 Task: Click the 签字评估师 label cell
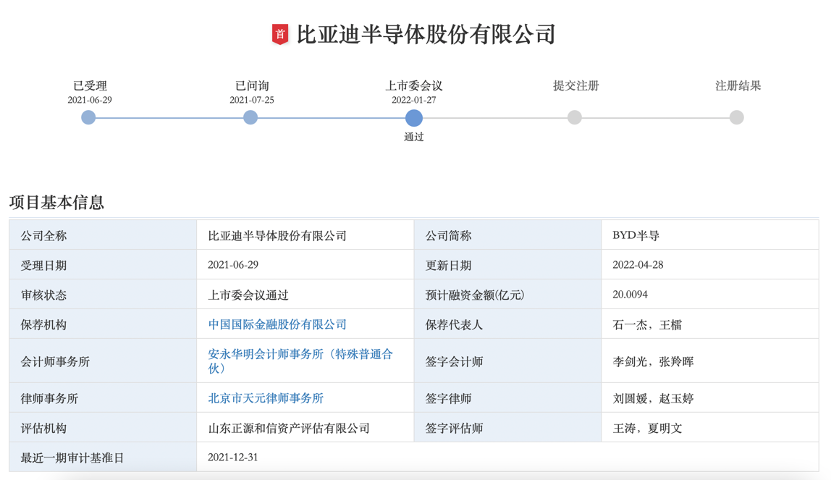508,427
